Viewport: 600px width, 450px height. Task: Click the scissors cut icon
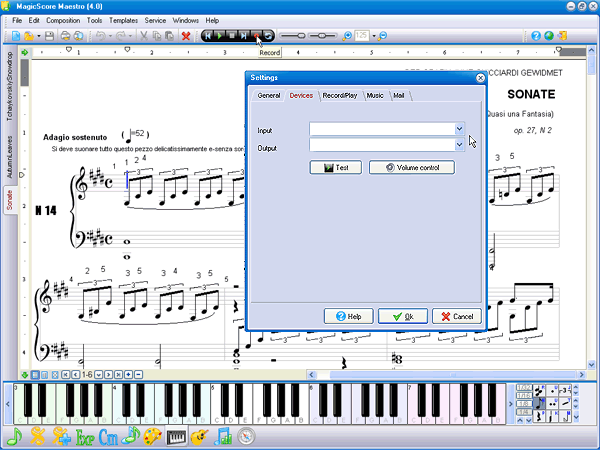click(x=143, y=36)
